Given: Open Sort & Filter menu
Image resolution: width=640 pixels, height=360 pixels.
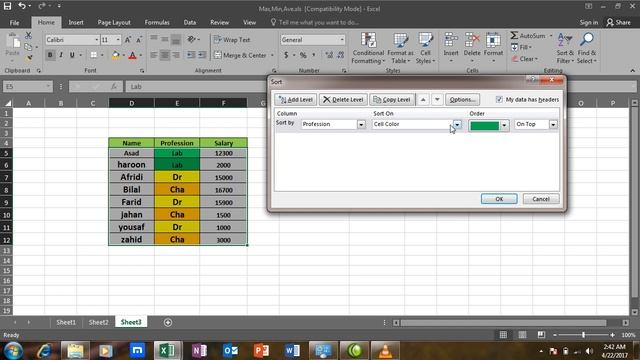Looking at the screenshot, I should click(x=565, y=48).
